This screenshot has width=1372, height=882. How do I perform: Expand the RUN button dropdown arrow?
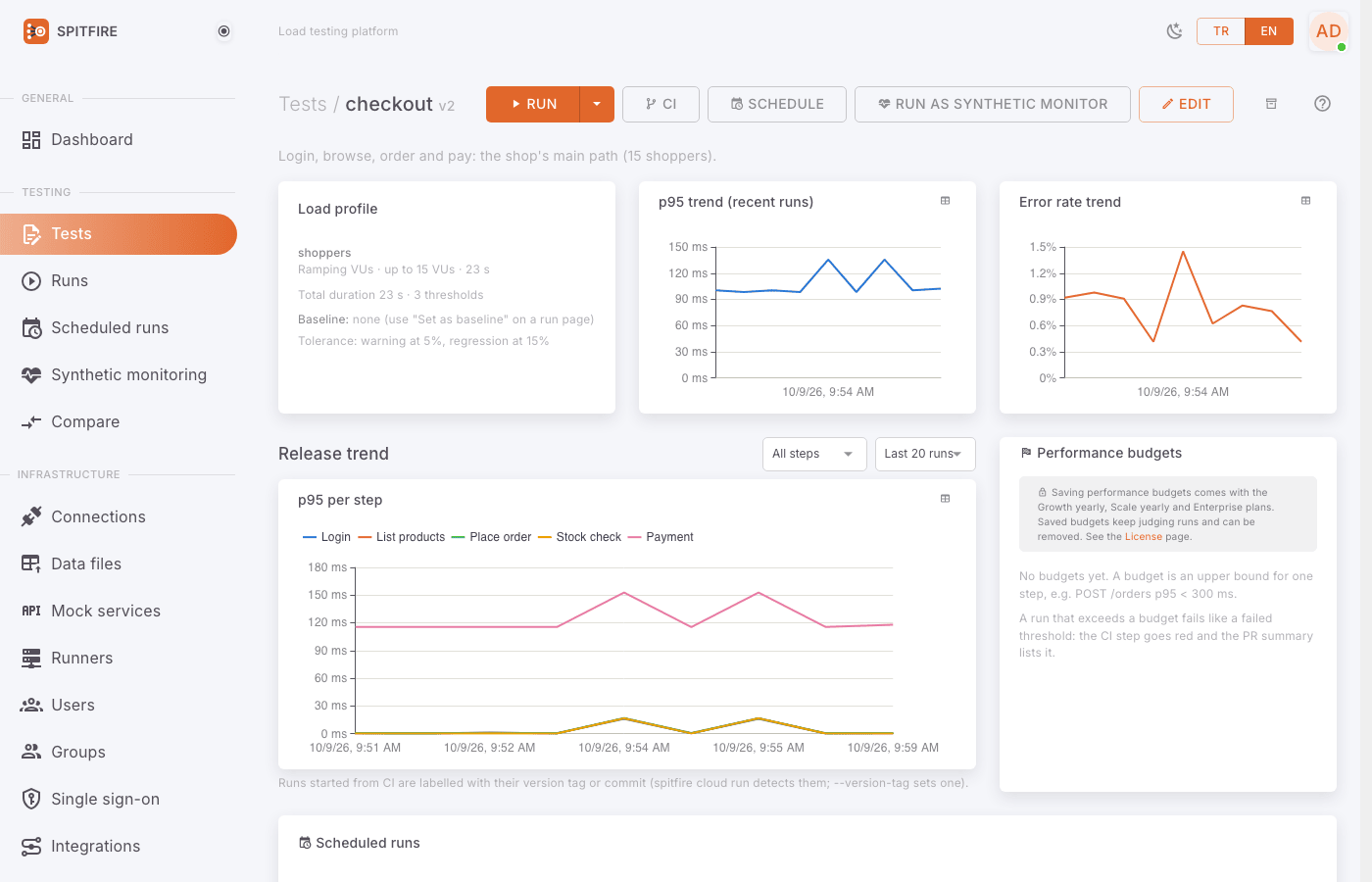pyautogui.click(x=597, y=104)
